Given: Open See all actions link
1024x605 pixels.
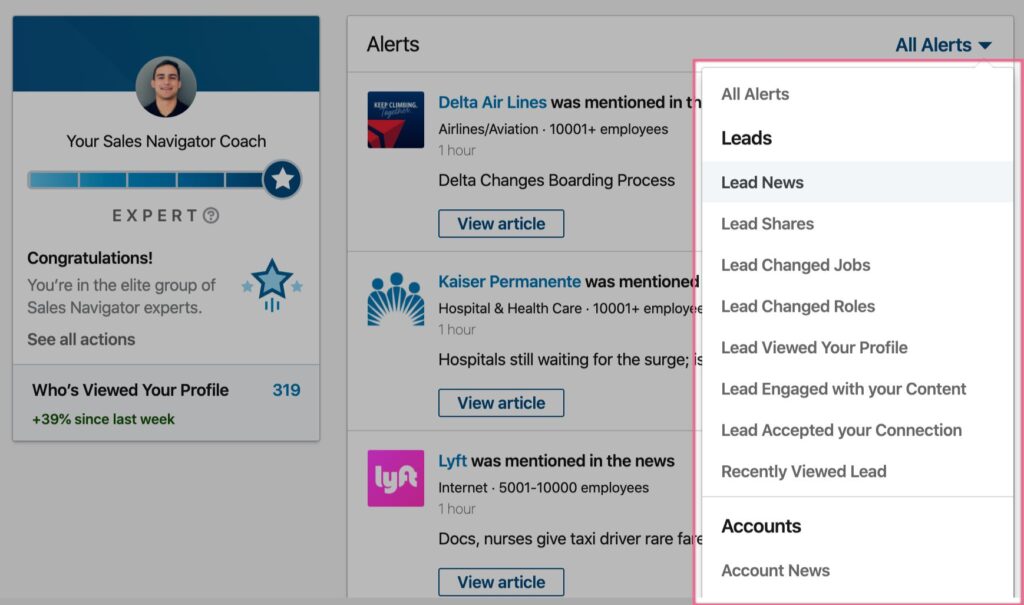Looking at the screenshot, I should pos(81,339).
